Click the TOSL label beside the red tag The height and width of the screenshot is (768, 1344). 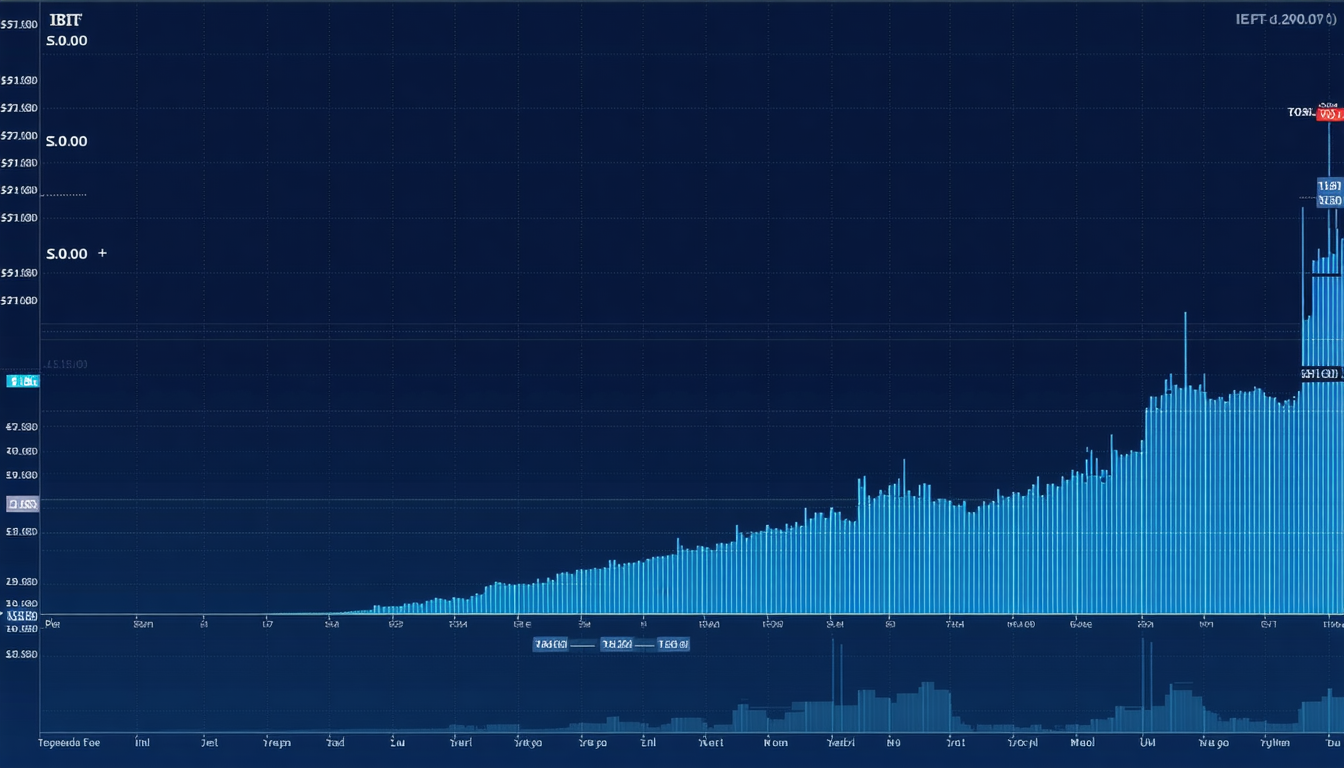pos(1300,113)
